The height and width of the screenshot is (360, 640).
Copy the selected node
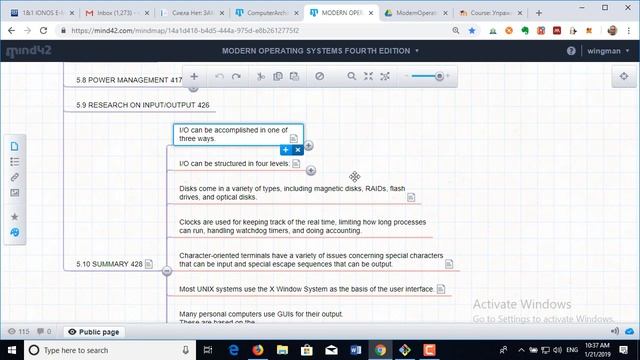278,76
